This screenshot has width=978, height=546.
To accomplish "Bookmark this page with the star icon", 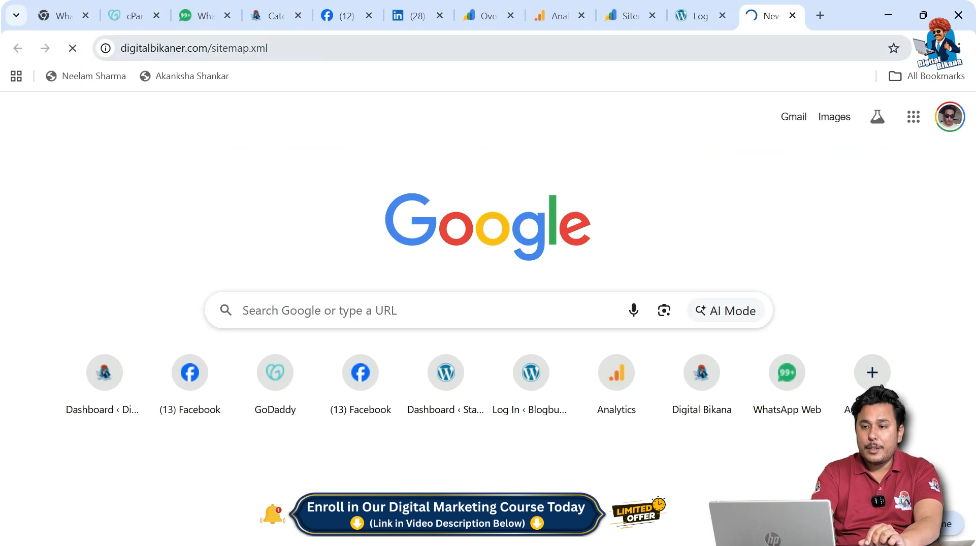I will coord(894,48).
